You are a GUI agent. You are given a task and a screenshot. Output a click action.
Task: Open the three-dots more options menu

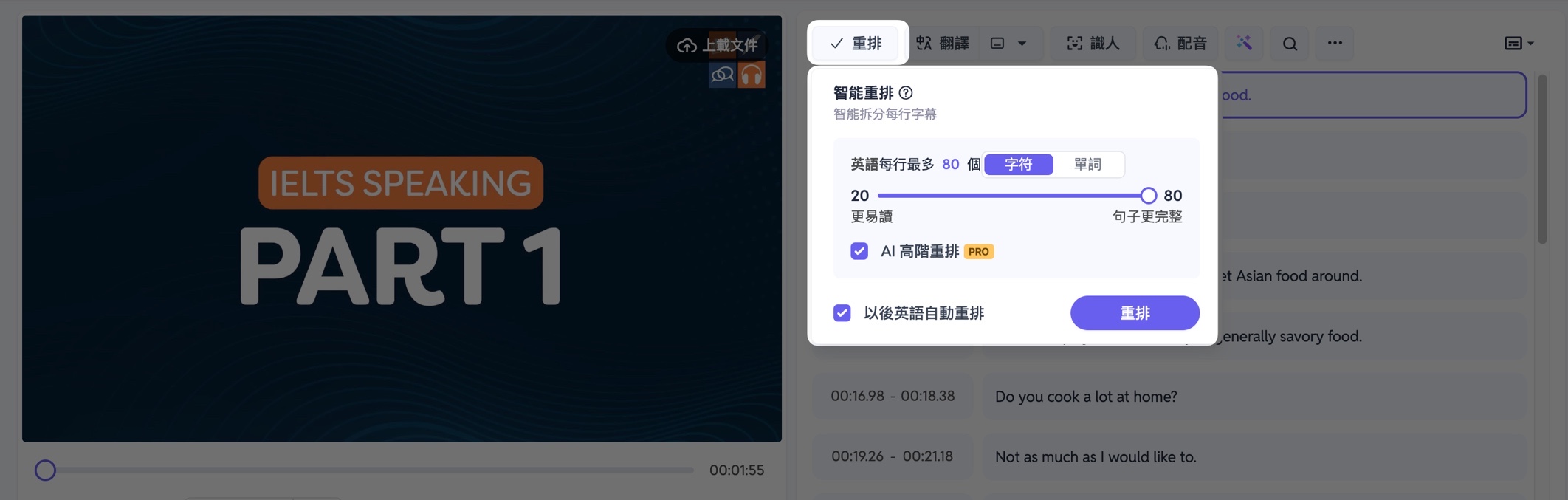(x=1335, y=43)
